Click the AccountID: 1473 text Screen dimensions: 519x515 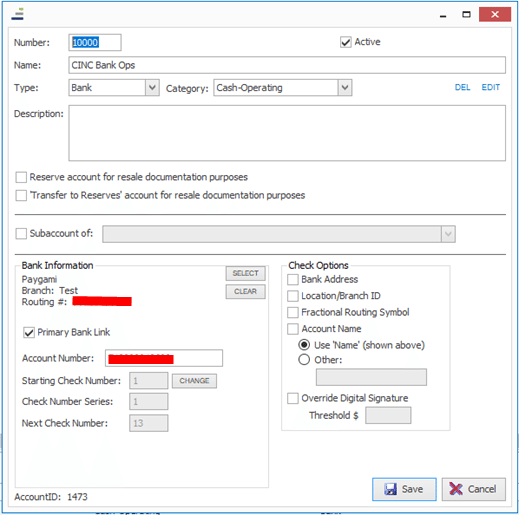tap(51, 497)
